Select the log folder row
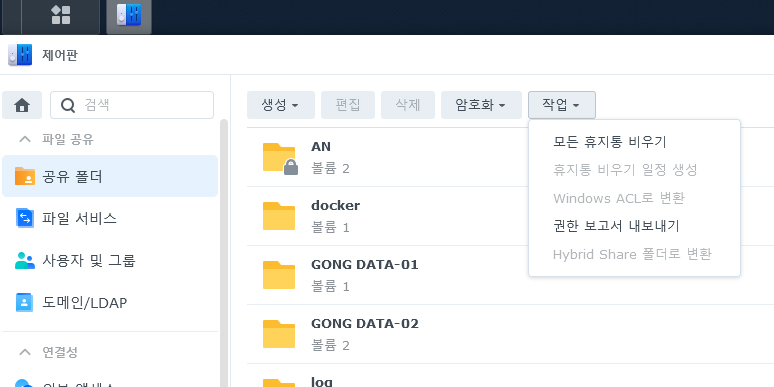The height and width of the screenshot is (387, 774). [x=510, y=376]
